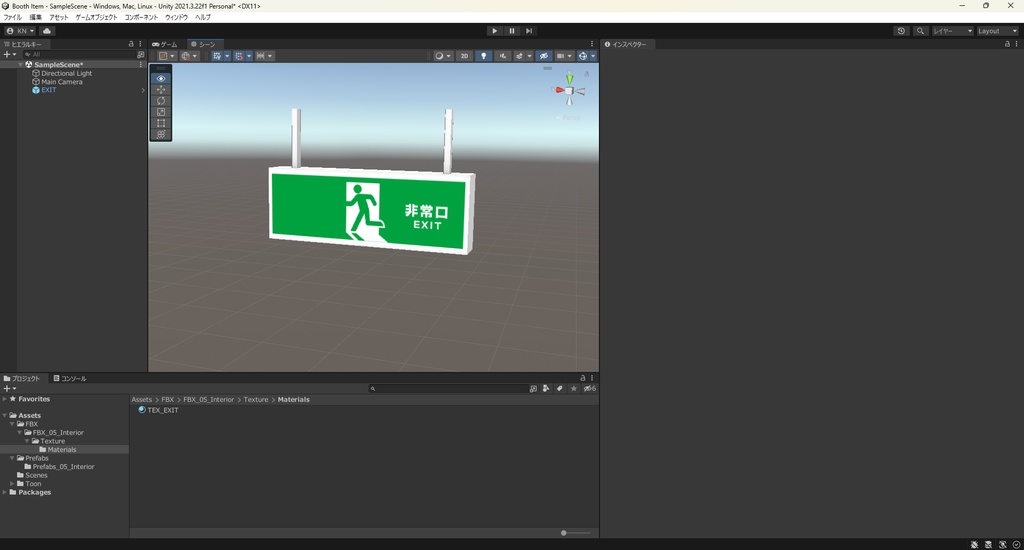Viewport: 1024px width, 550px height.
Task: Toggle grid visibility in scene toolbar
Action: 217,56
